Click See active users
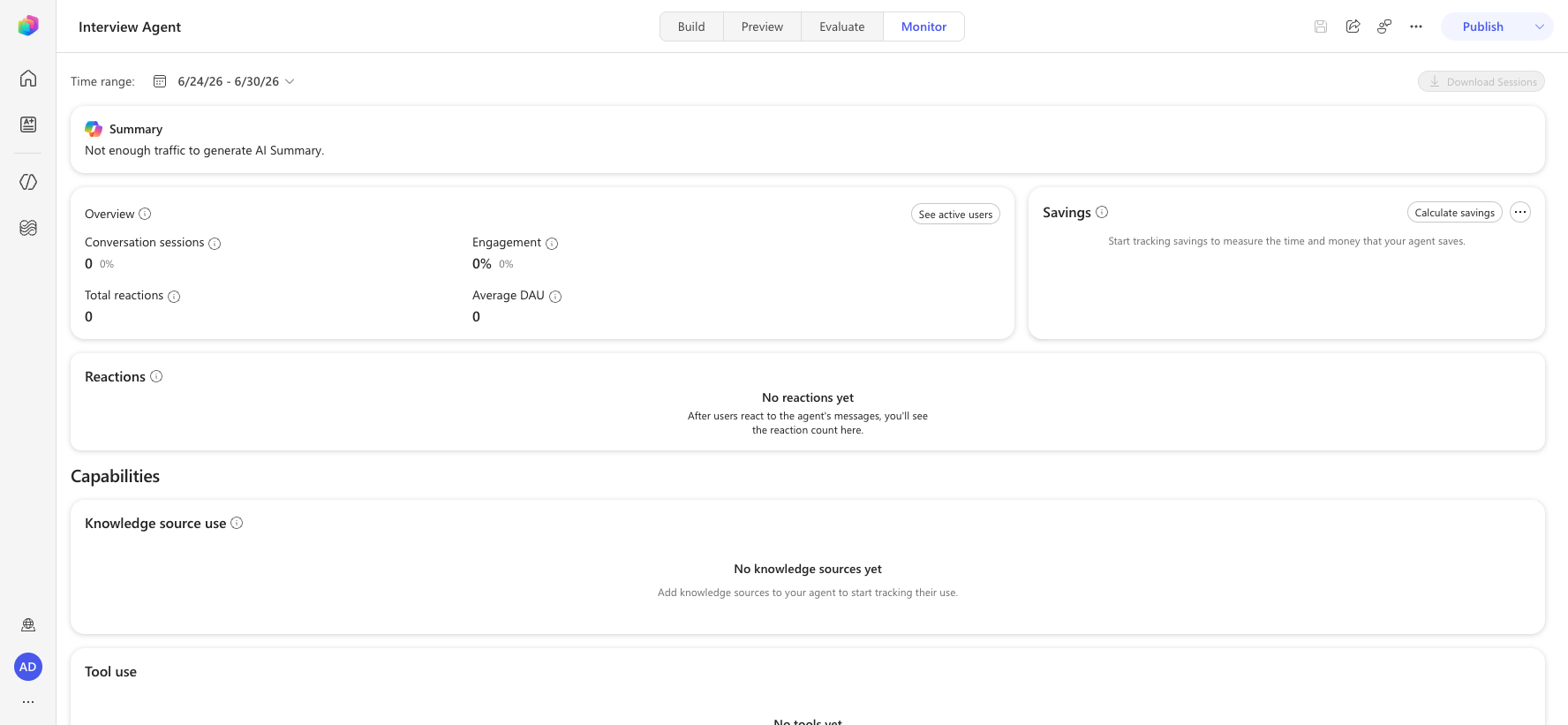This screenshot has height=725, width=1568. (955, 215)
